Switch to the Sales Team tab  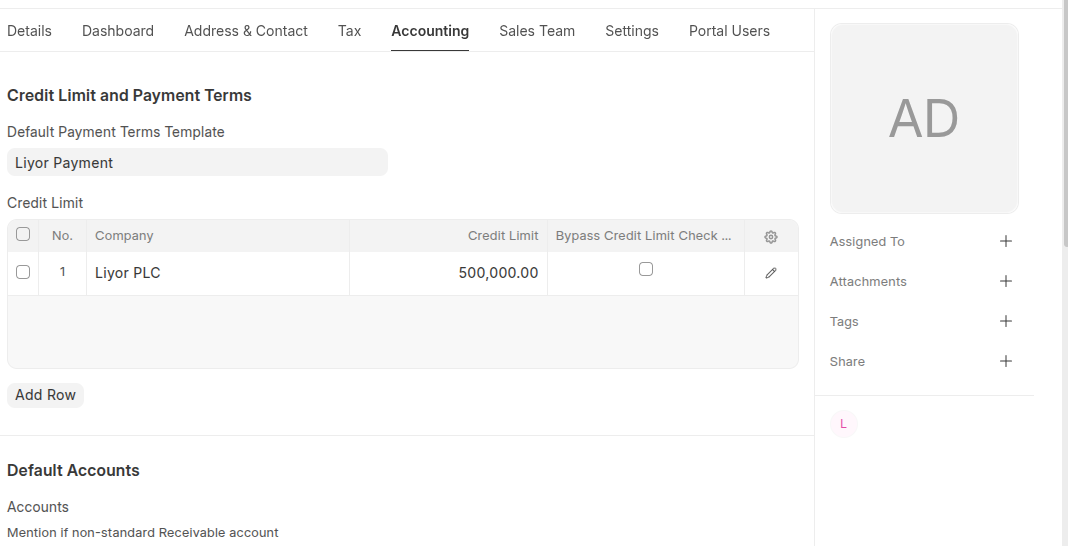537,31
